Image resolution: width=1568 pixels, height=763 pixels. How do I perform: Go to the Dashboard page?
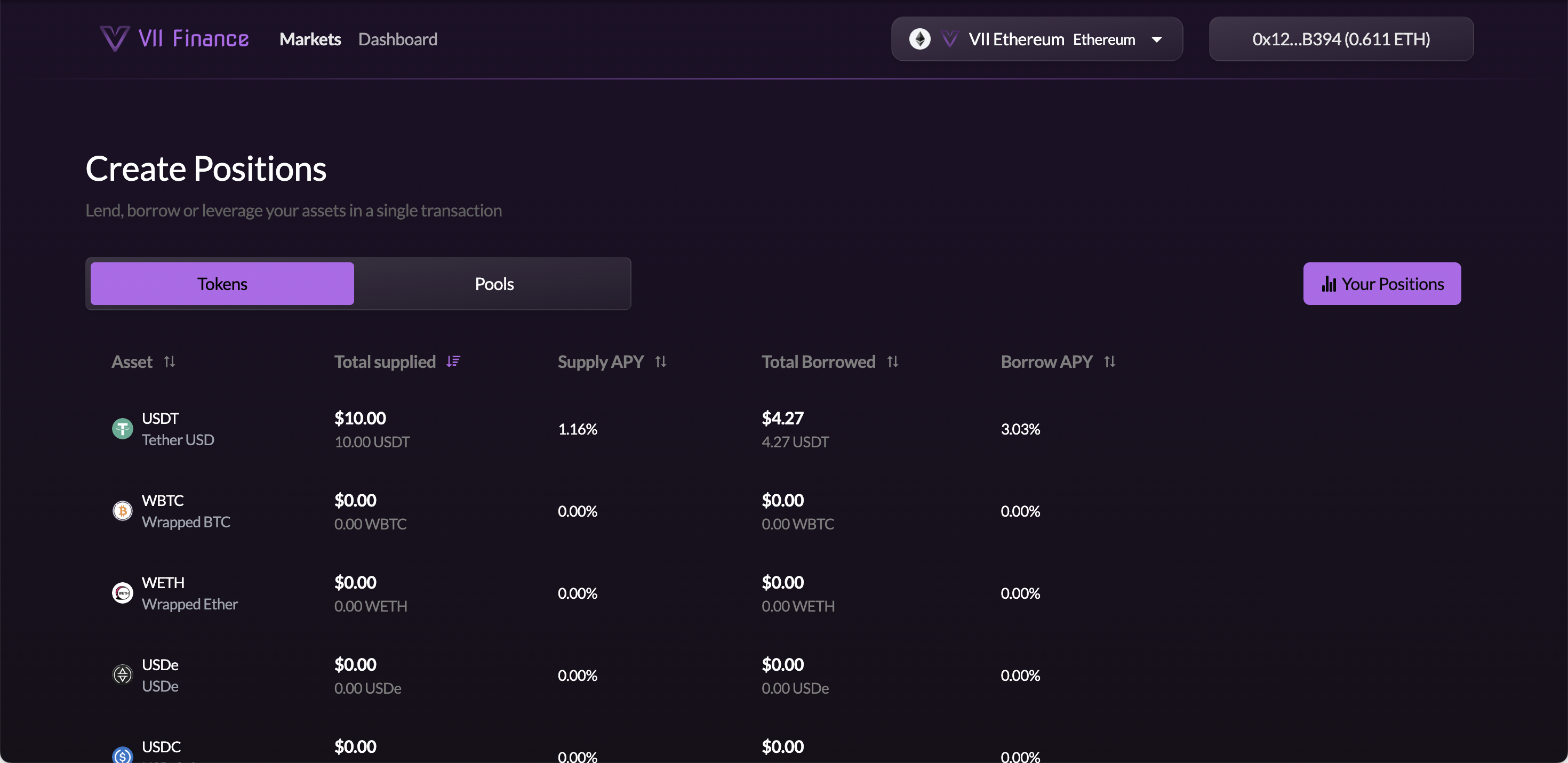click(x=398, y=39)
